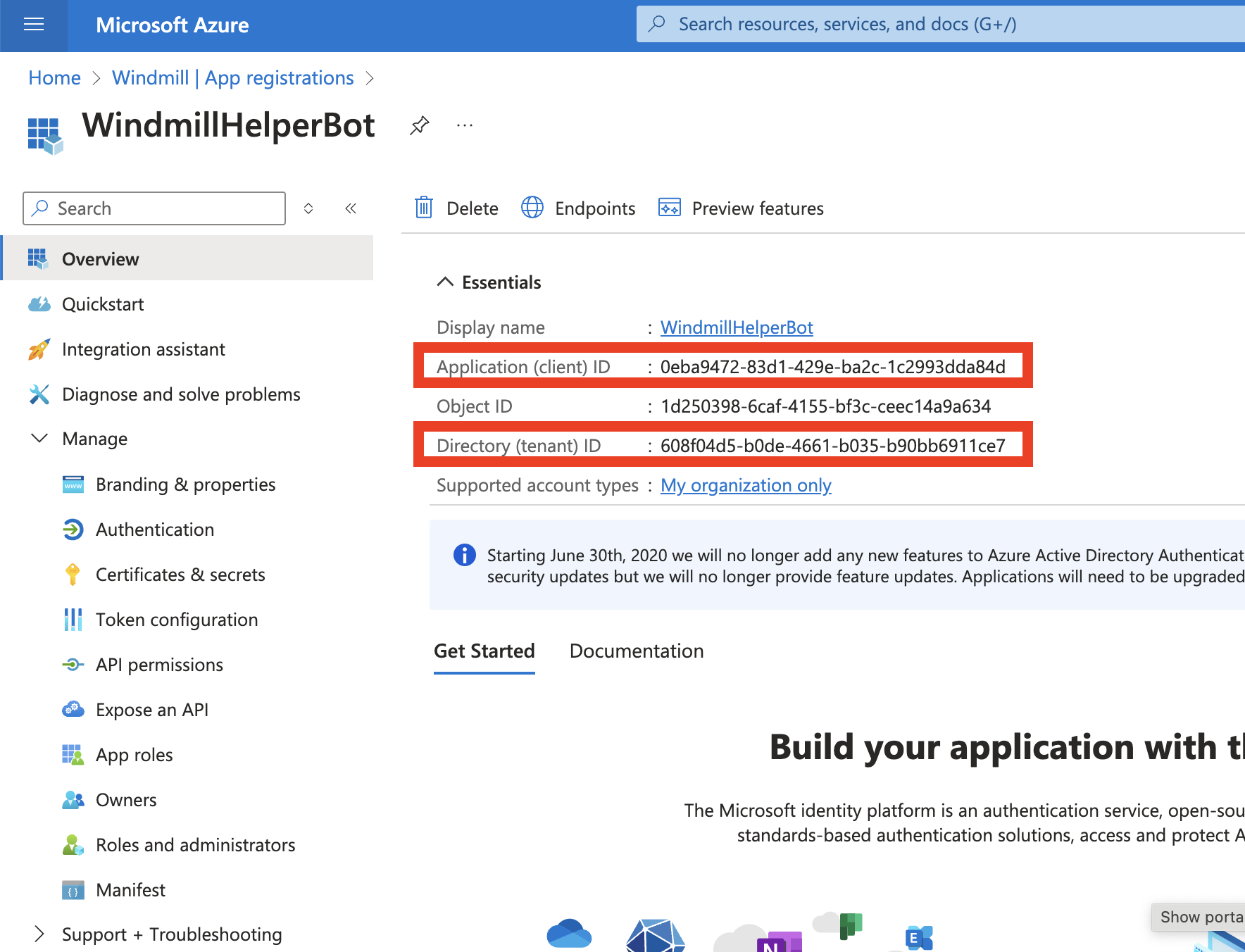Open Expose an API
Viewport: 1245px width, 952px height.
[x=152, y=709]
